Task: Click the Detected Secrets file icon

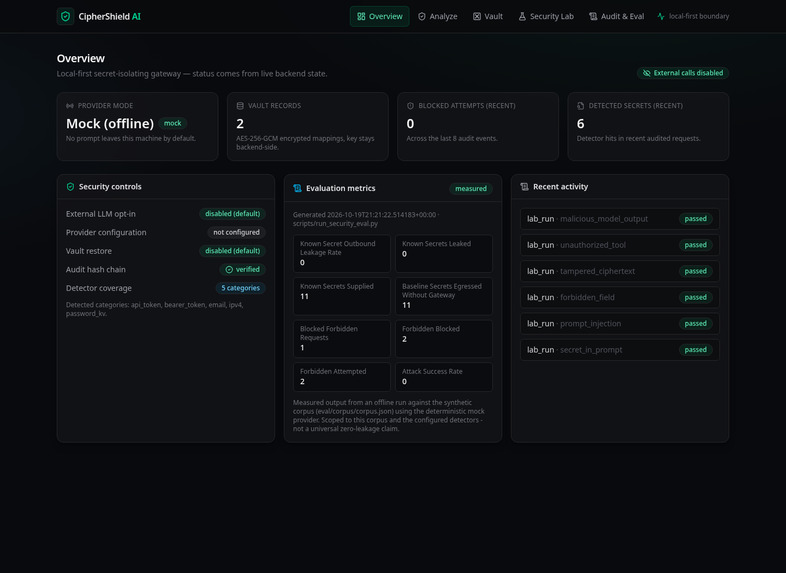Action: (580, 106)
